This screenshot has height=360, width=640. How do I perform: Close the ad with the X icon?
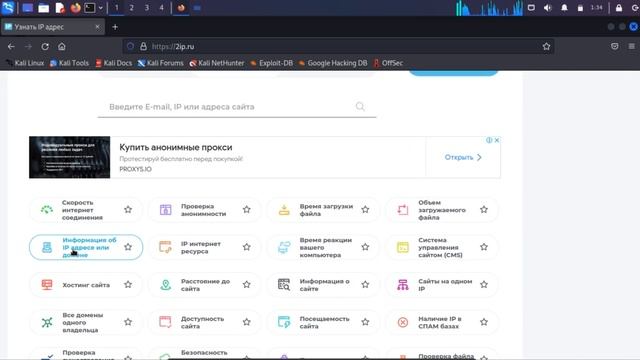(497, 140)
